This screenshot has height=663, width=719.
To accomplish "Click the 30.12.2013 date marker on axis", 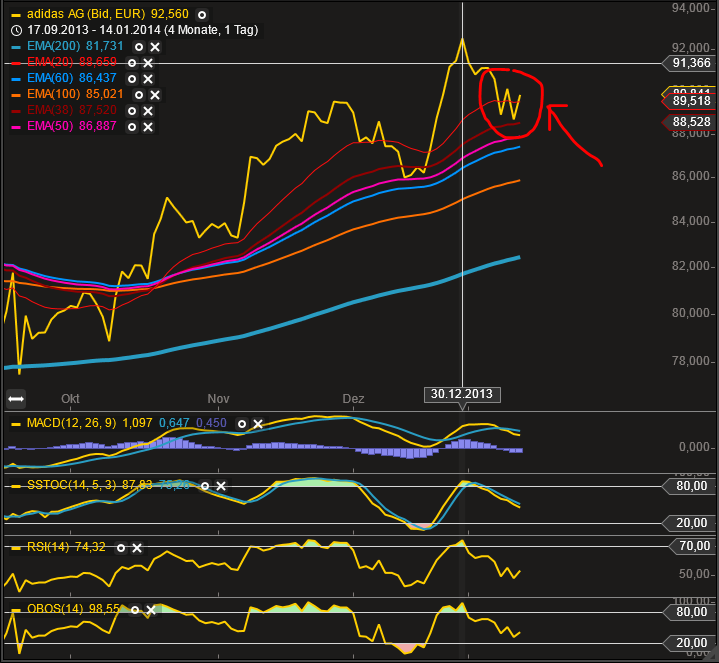I will click(462, 394).
